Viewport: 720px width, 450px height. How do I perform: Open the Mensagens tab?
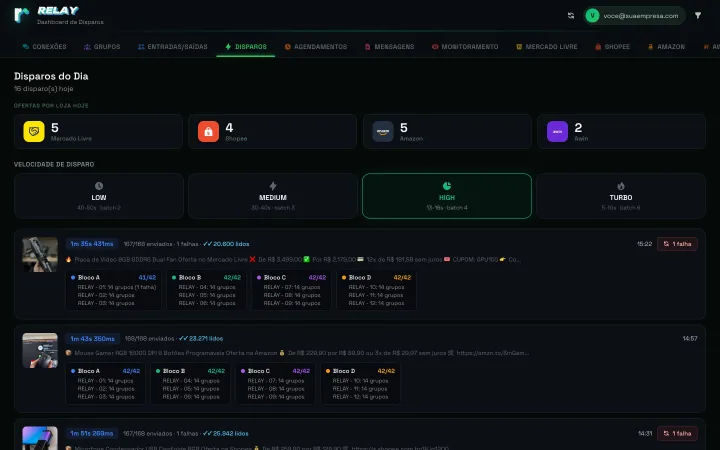[x=389, y=47]
